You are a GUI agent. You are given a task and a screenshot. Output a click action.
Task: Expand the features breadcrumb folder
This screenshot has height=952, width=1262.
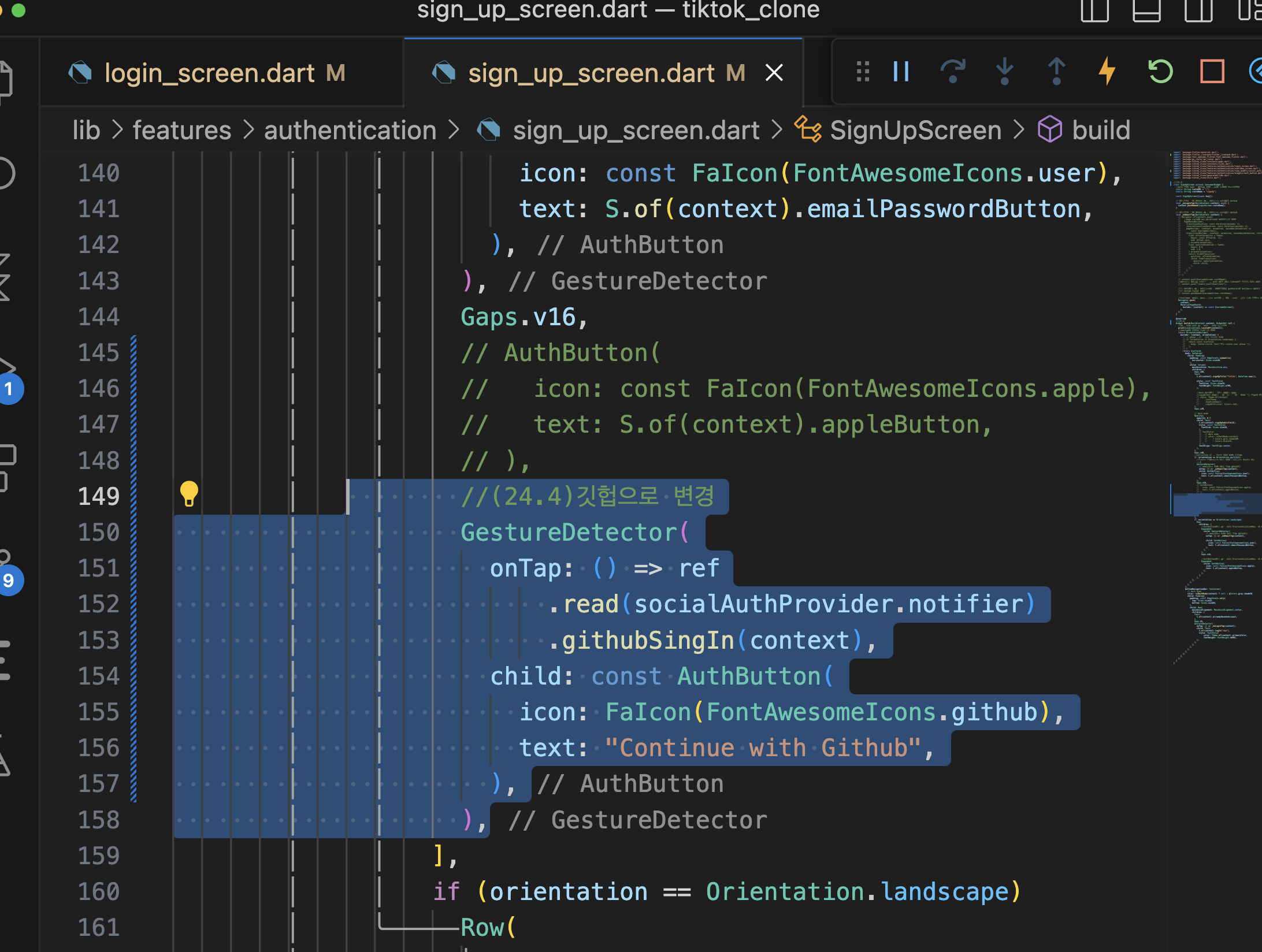181,130
